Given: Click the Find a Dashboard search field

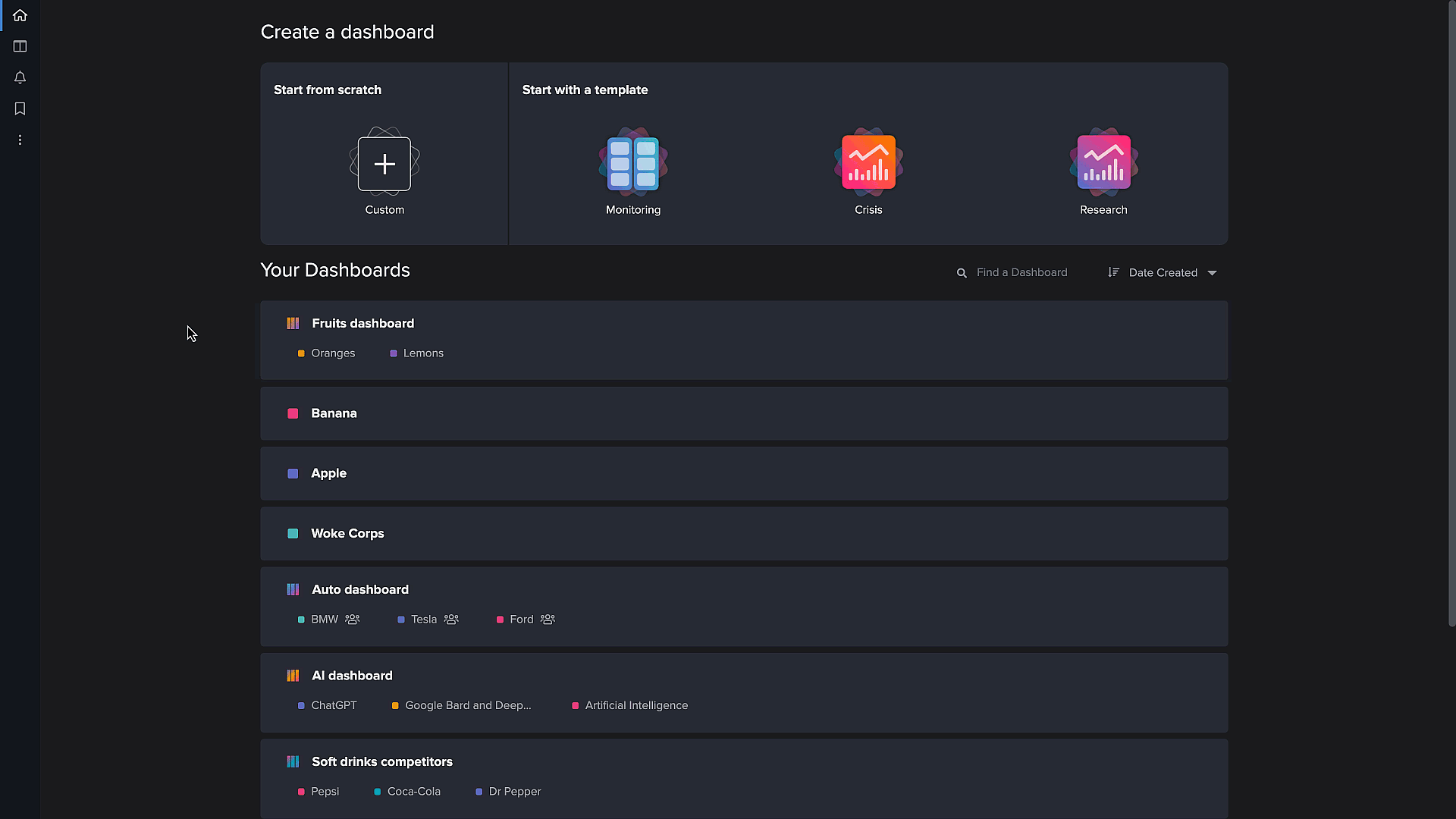Looking at the screenshot, I should (1021, 272).
